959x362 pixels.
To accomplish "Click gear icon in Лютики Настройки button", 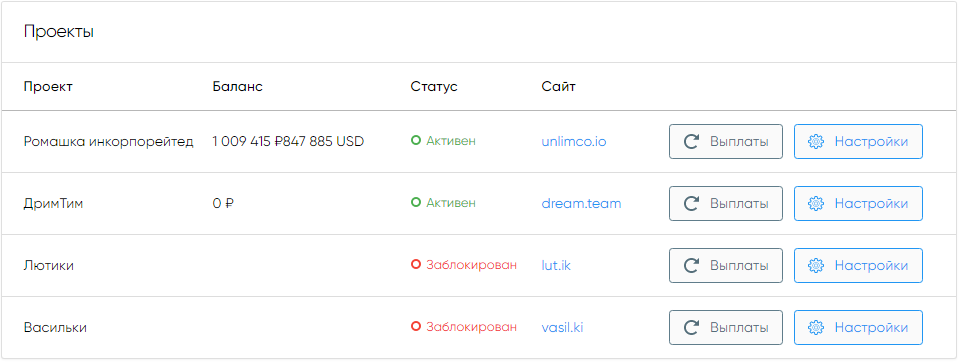I will click(815, 265).
